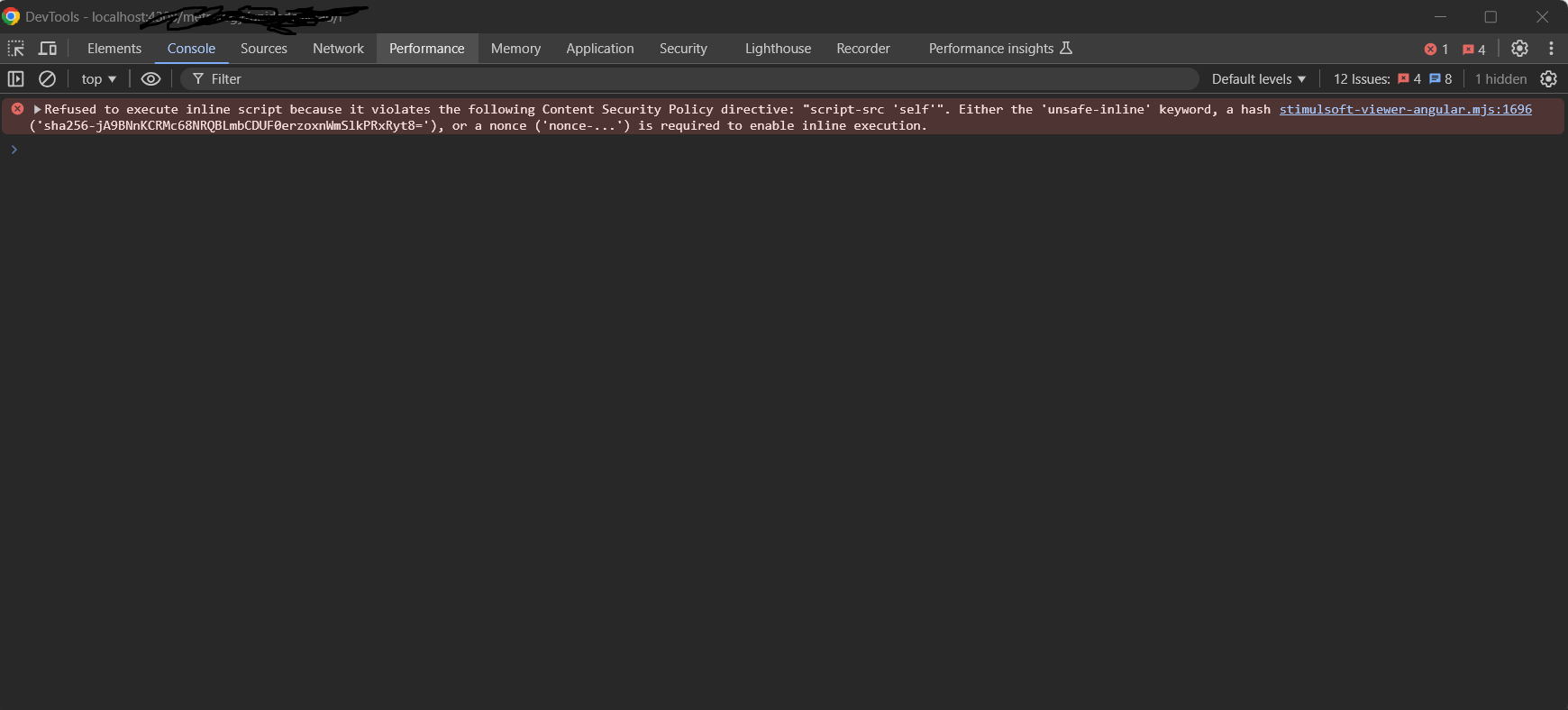
Task: Show the console sidebar panel
Action: 15,79
